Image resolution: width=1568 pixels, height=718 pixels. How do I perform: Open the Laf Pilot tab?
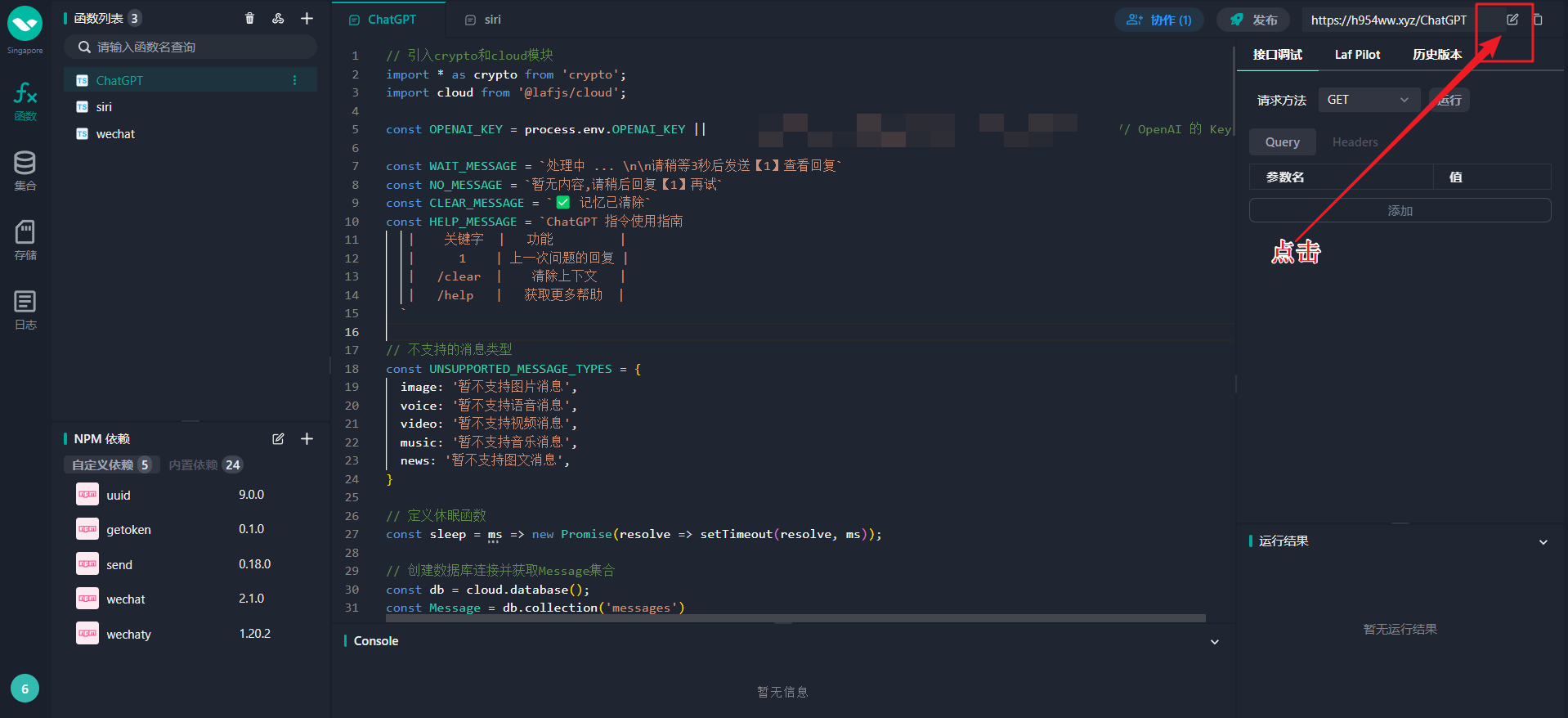click(1357, 55)
